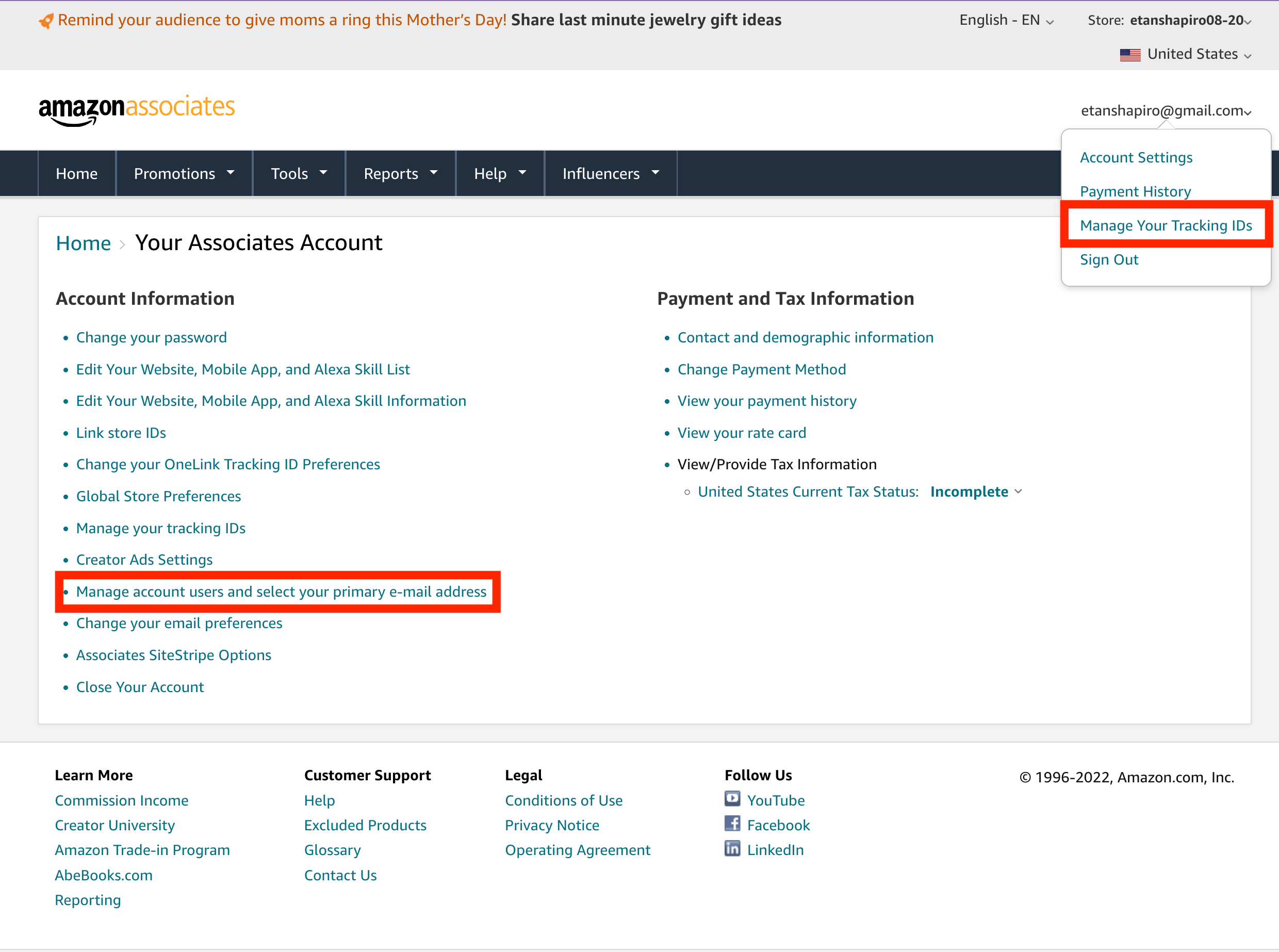This screenshot has height=952, width=1279.
Task: Open AbeBooks.com footer link
Action: (x=104, y=875)
